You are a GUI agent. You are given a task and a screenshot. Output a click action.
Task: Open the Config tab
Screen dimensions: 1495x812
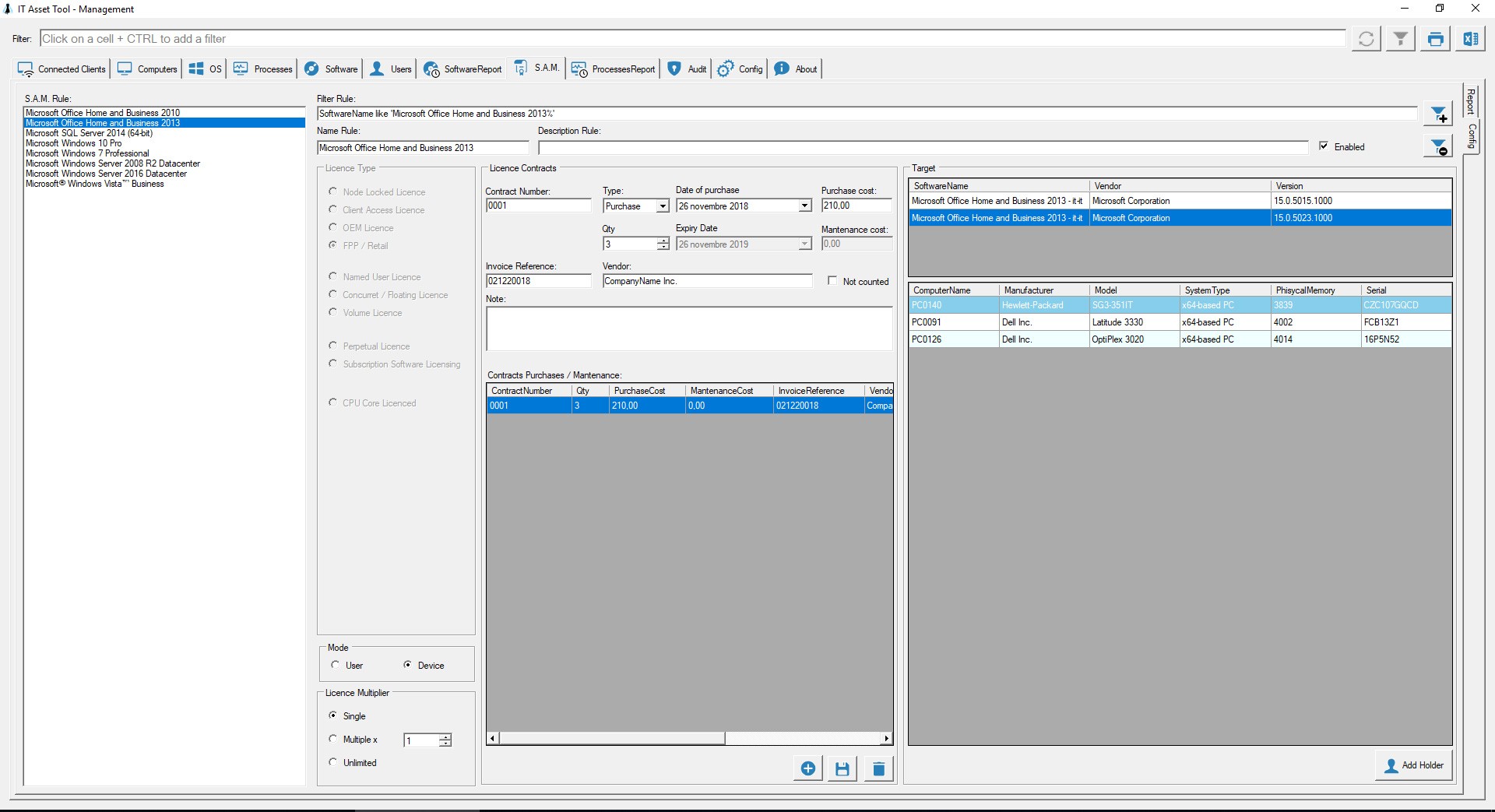(740, 69)
